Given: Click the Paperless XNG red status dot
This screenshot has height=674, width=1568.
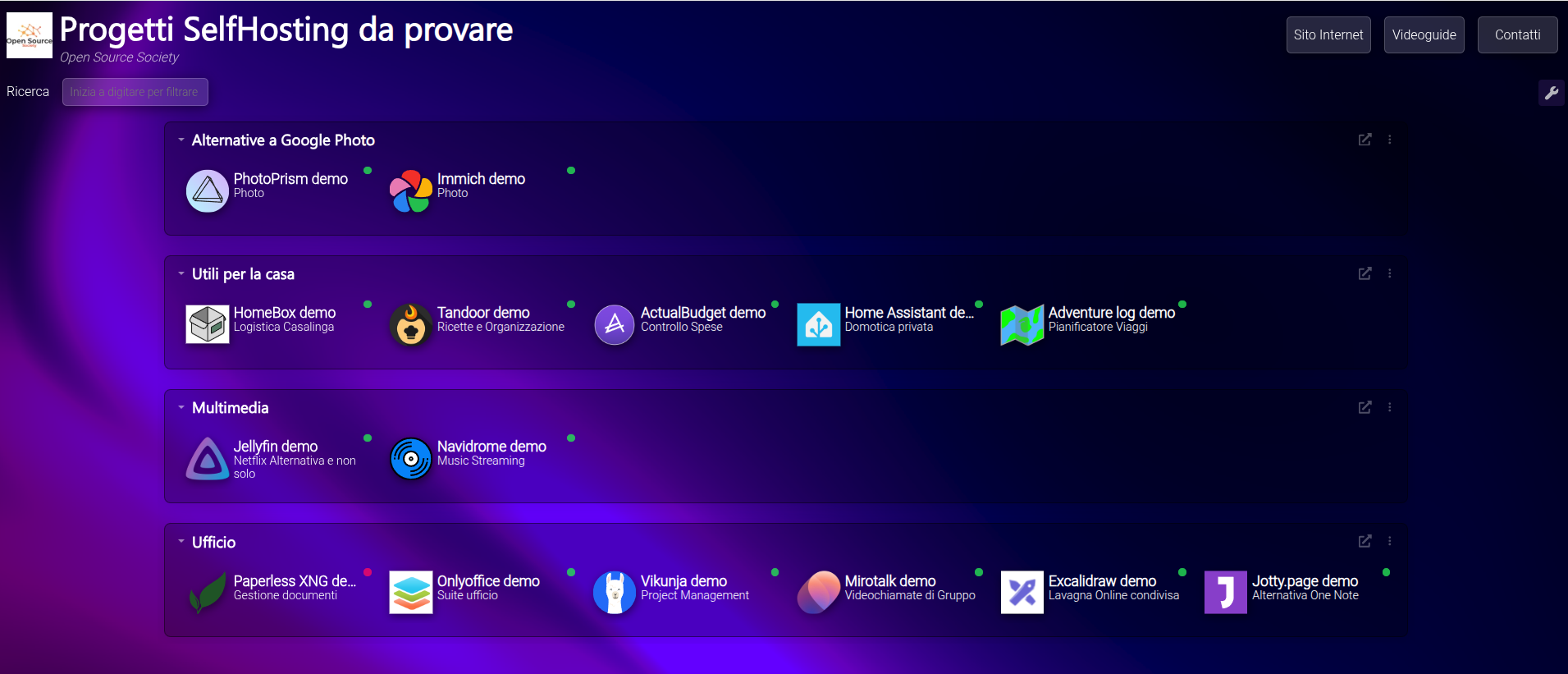Looking at the screenshot, I should pyautogui.click(x=368, y=572).
